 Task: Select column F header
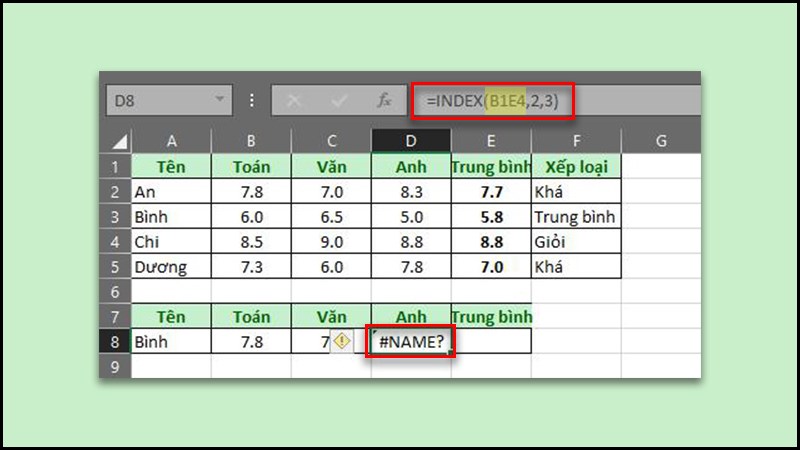(x=576, y=141)
